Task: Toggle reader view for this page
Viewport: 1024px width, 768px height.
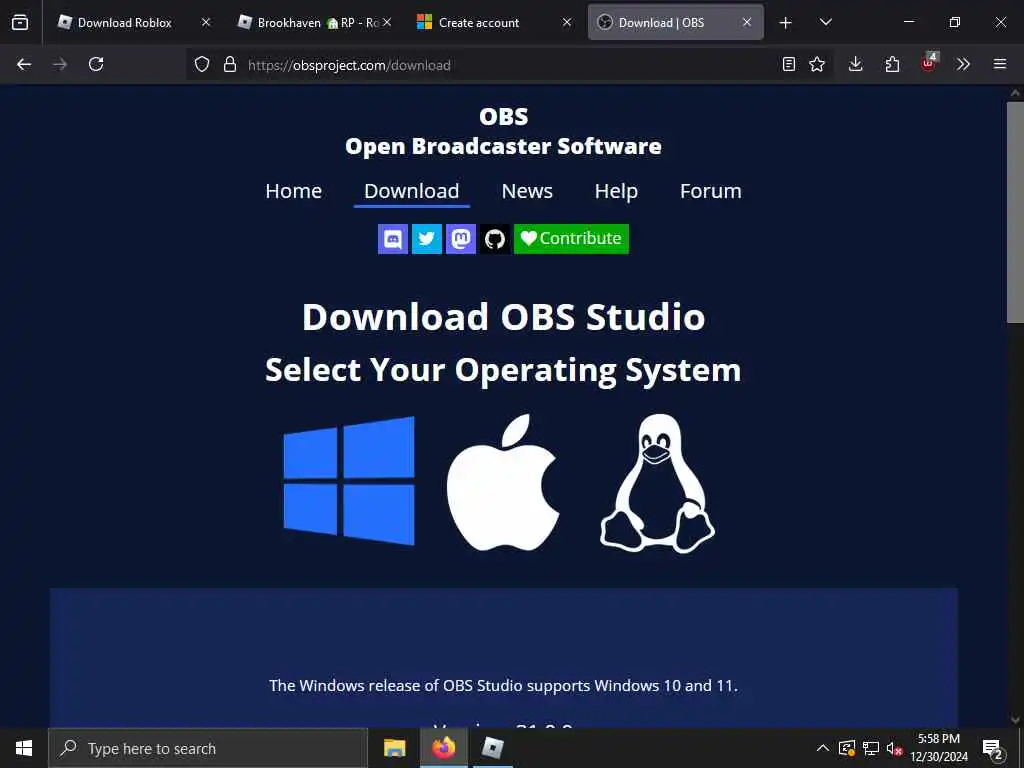Action: coord(789,65)
